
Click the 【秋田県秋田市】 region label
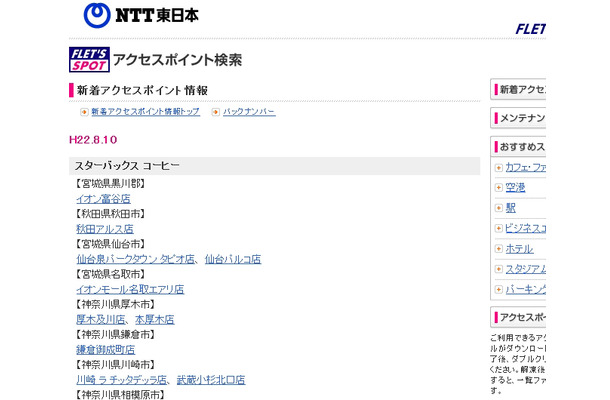pyautogui.click(x=110, y=214)
